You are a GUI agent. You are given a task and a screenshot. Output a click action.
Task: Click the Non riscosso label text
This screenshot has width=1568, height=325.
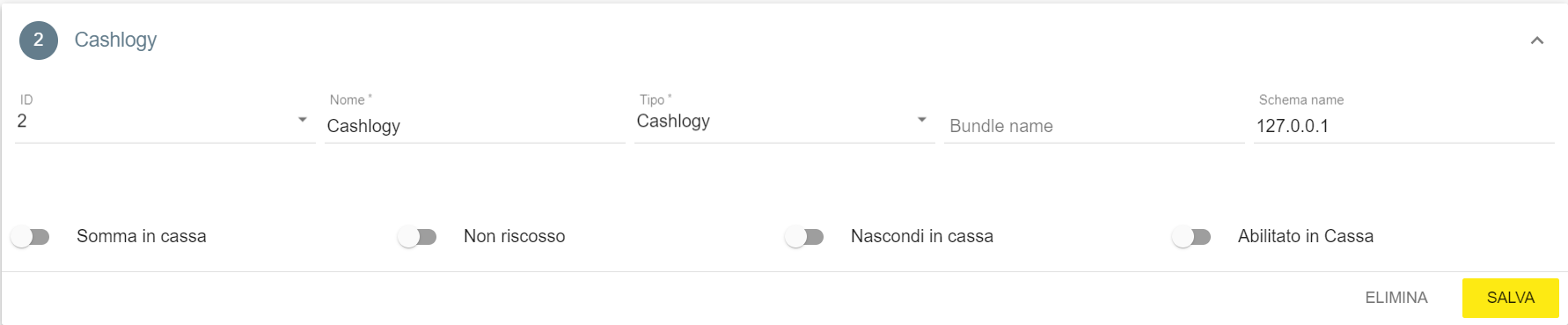pyautogui.click(x=515, y=236)
